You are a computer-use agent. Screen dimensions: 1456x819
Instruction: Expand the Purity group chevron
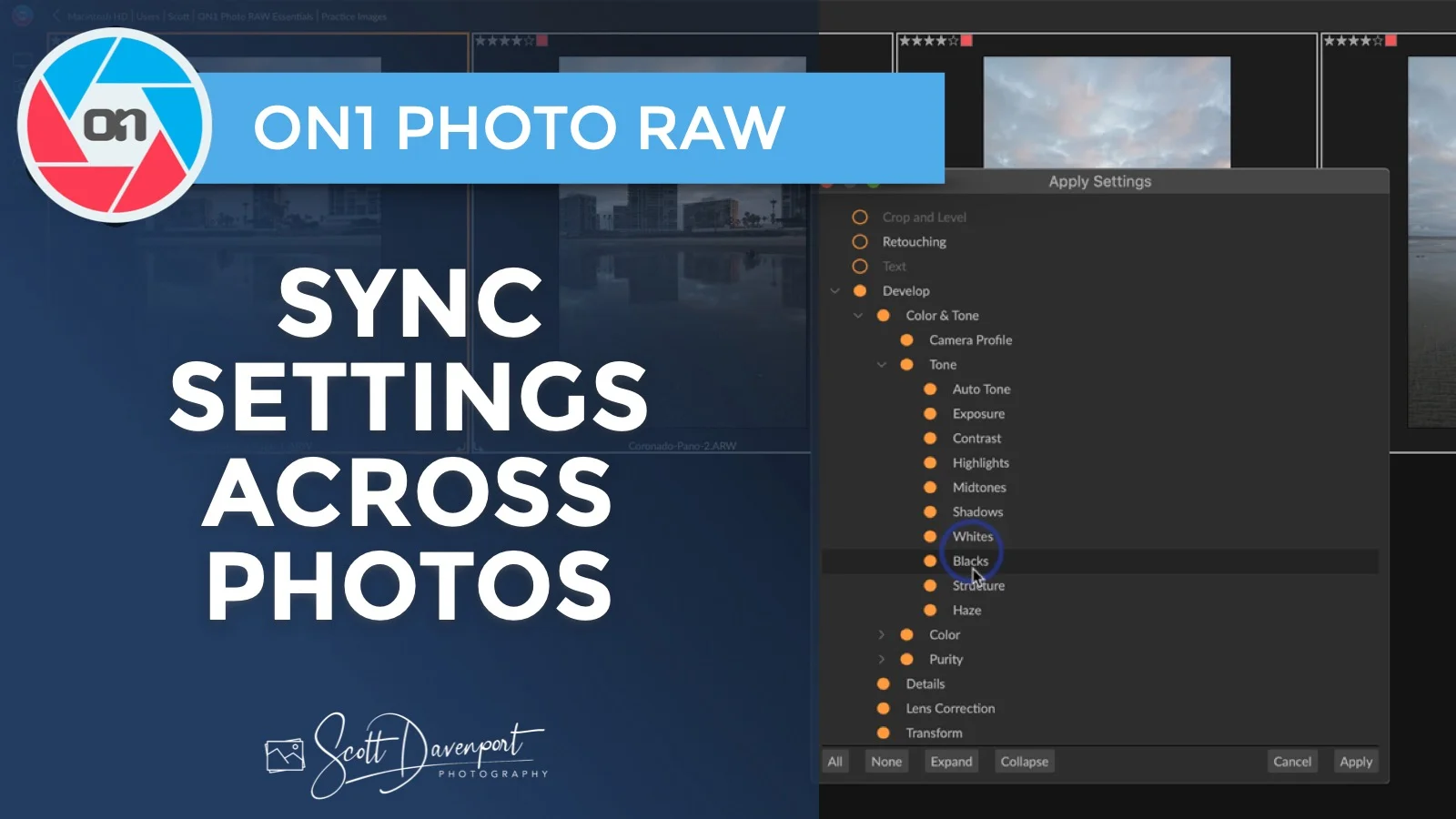882,660
